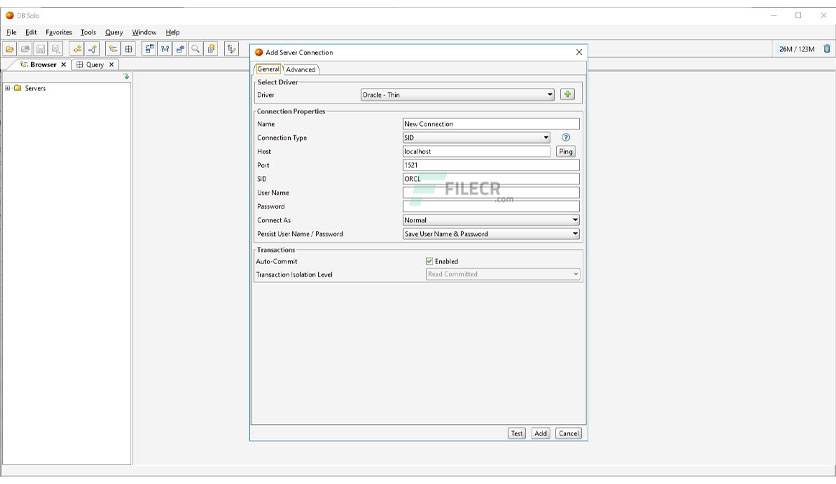Open the Tools menu
The width and height of the screenshot is (836, 484).
click(89, 32)
